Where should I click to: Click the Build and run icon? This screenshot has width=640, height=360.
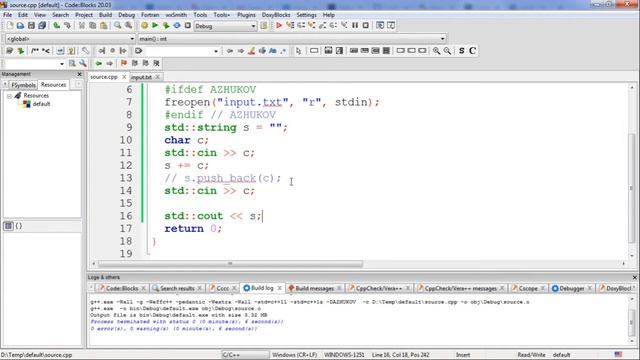(166, 26)
